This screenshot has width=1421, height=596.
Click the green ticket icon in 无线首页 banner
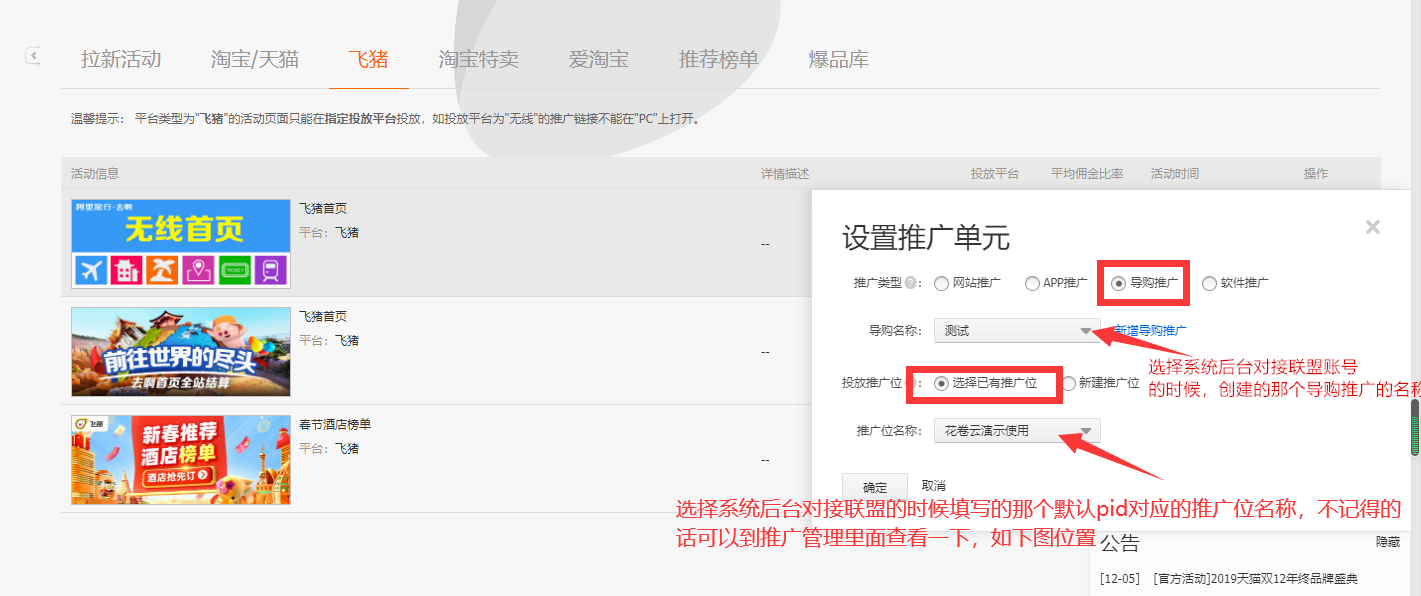(x=235, y=270)
